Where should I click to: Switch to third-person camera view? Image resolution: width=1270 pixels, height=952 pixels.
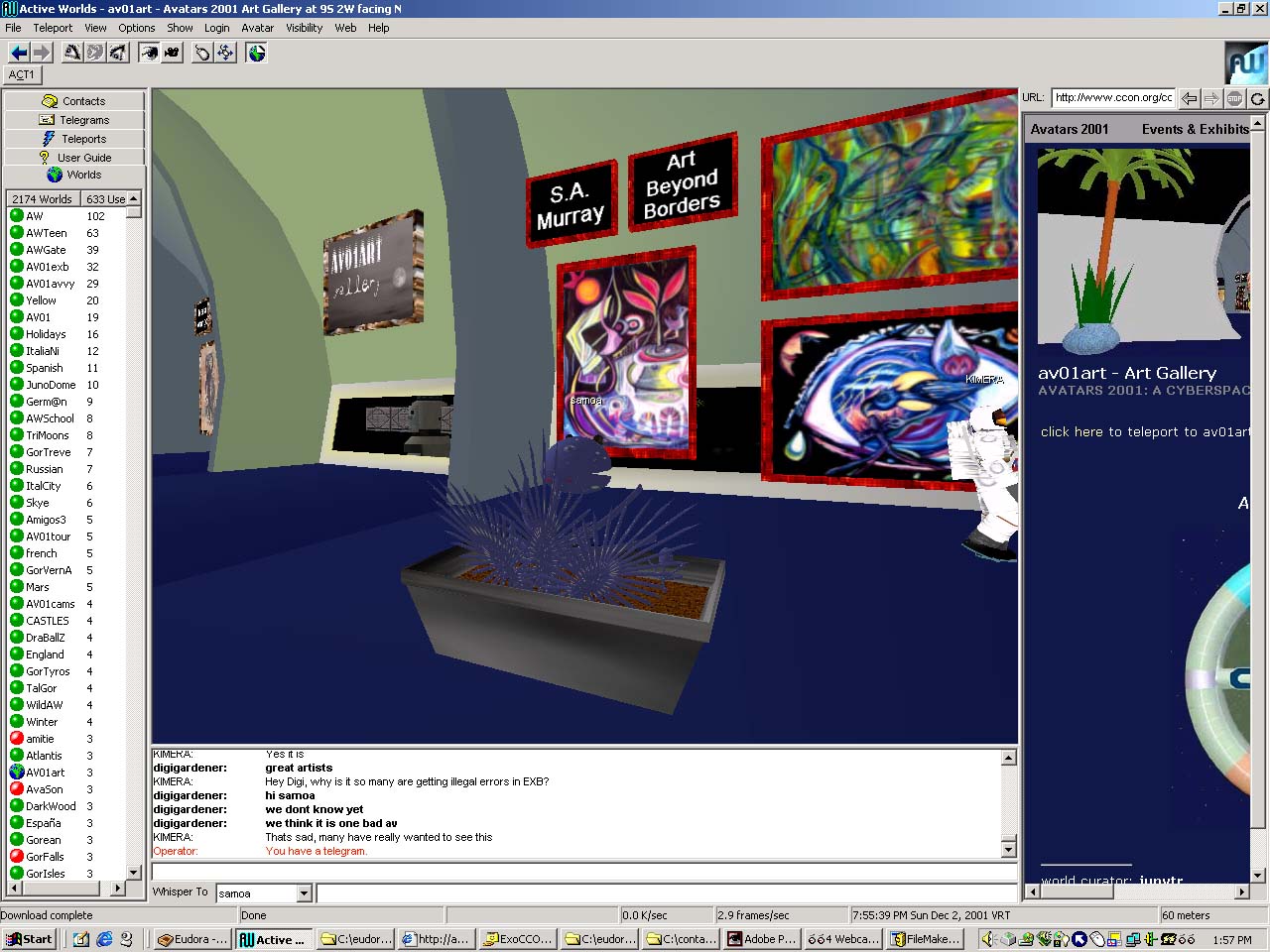pos(172,53)
